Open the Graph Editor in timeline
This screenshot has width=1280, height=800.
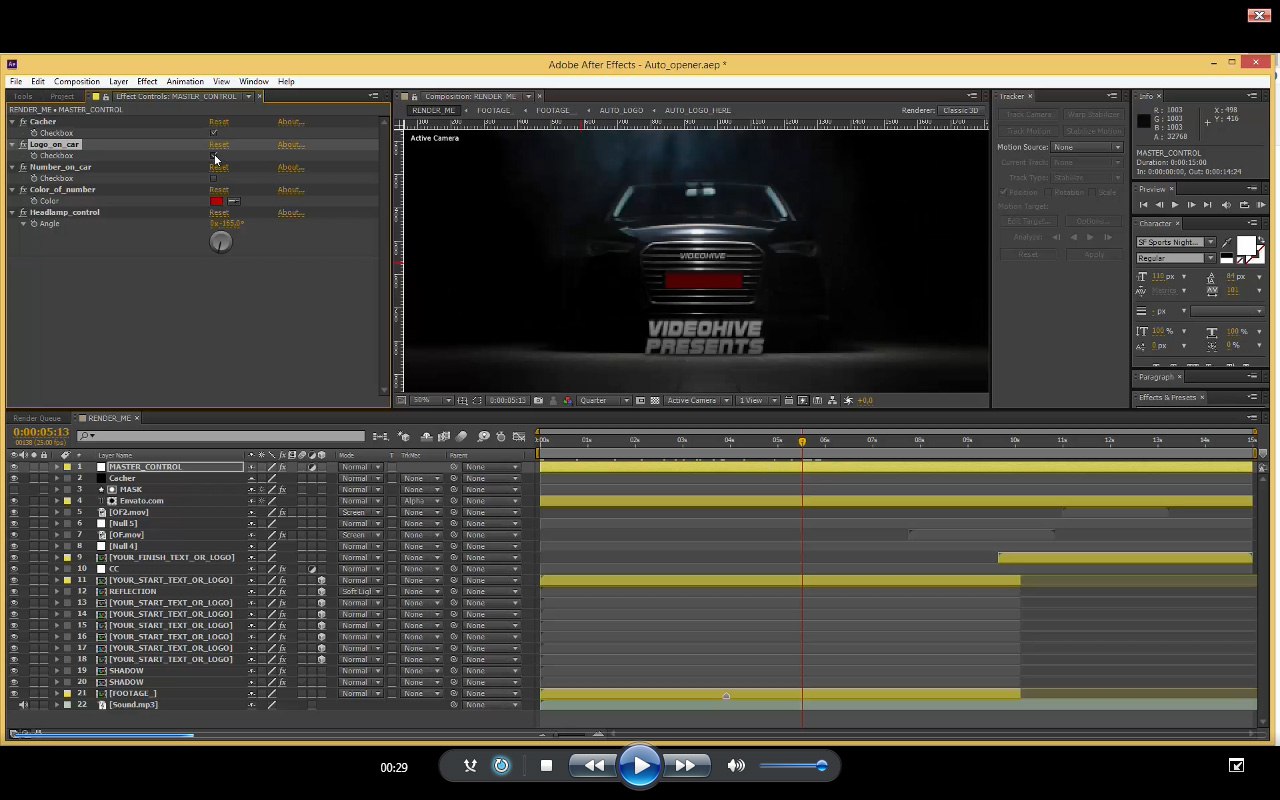click(518, 436)
